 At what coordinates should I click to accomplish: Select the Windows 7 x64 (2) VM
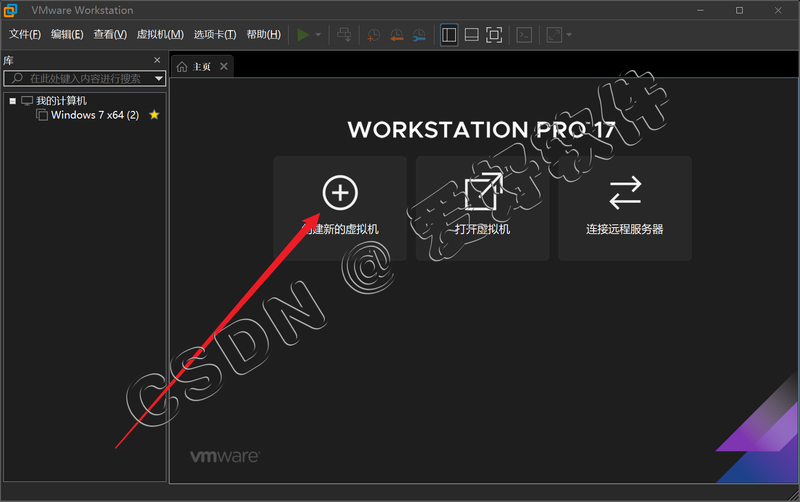coord(95,115)
